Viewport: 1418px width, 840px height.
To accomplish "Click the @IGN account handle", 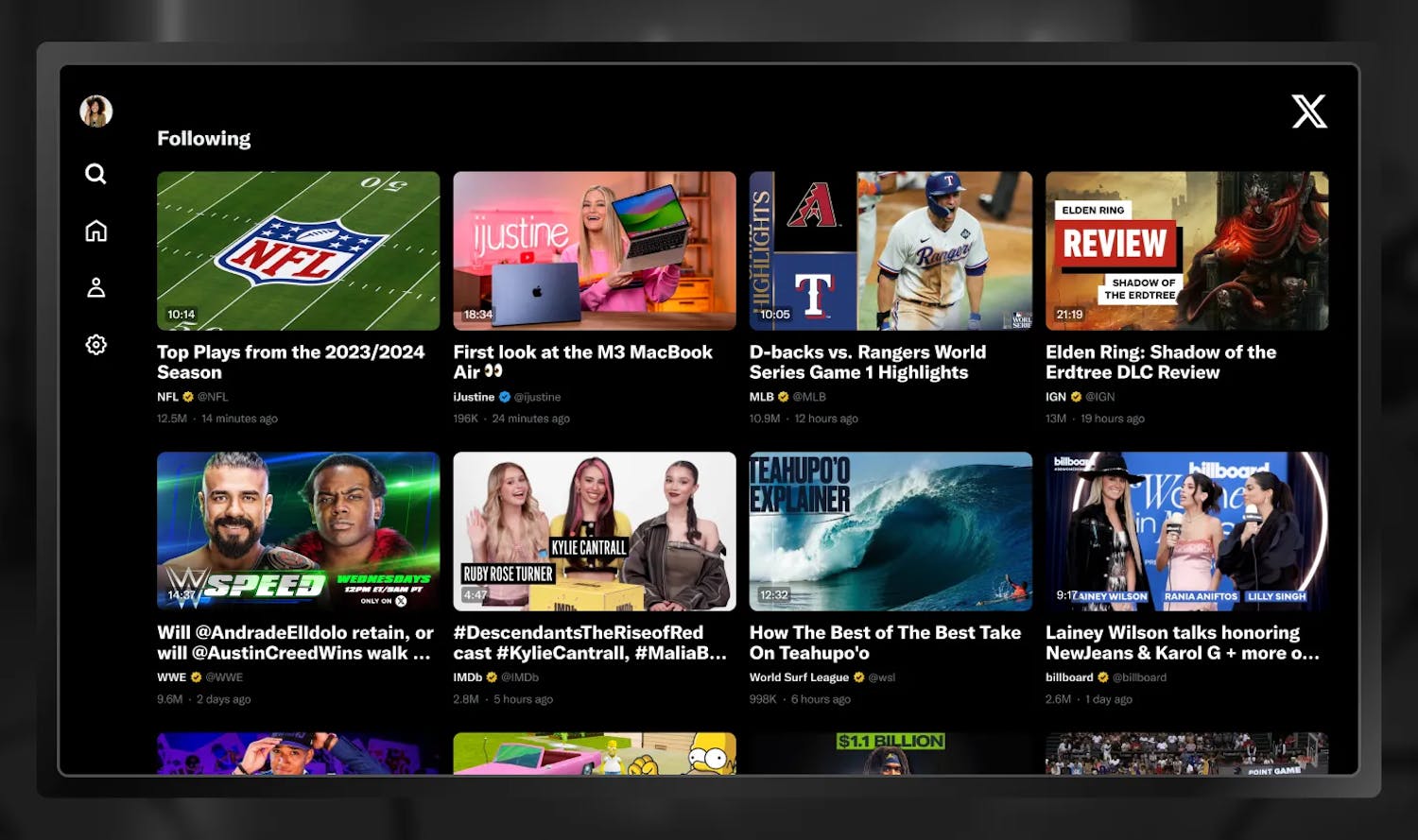I will [x=1099, y=397].
